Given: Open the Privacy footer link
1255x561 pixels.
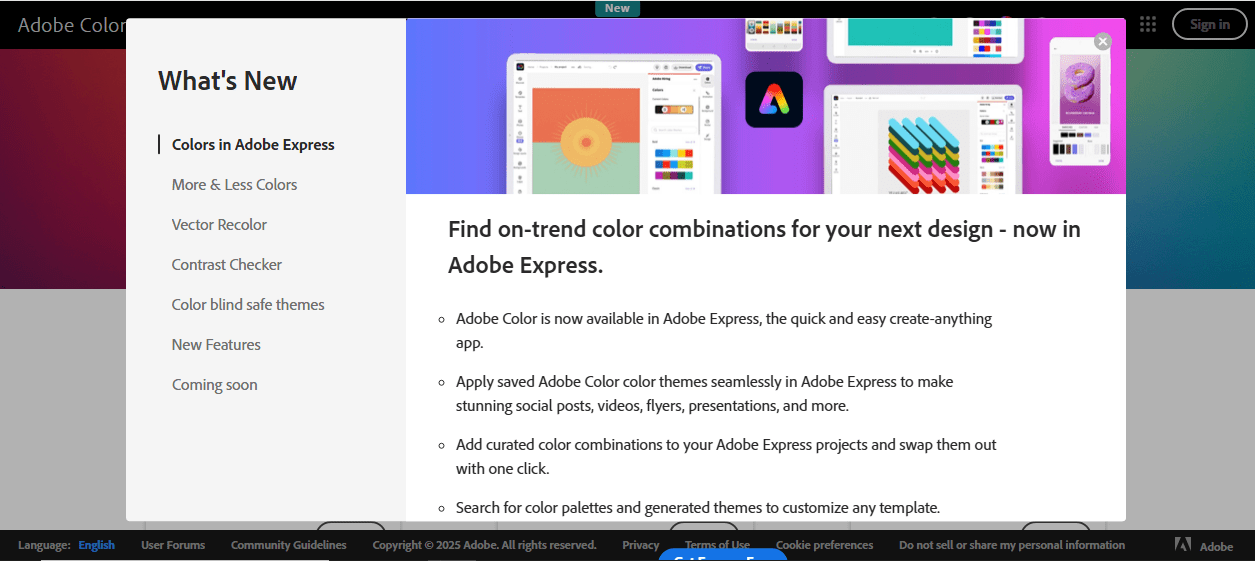Looking at the screenshot, I should (641, 545).
